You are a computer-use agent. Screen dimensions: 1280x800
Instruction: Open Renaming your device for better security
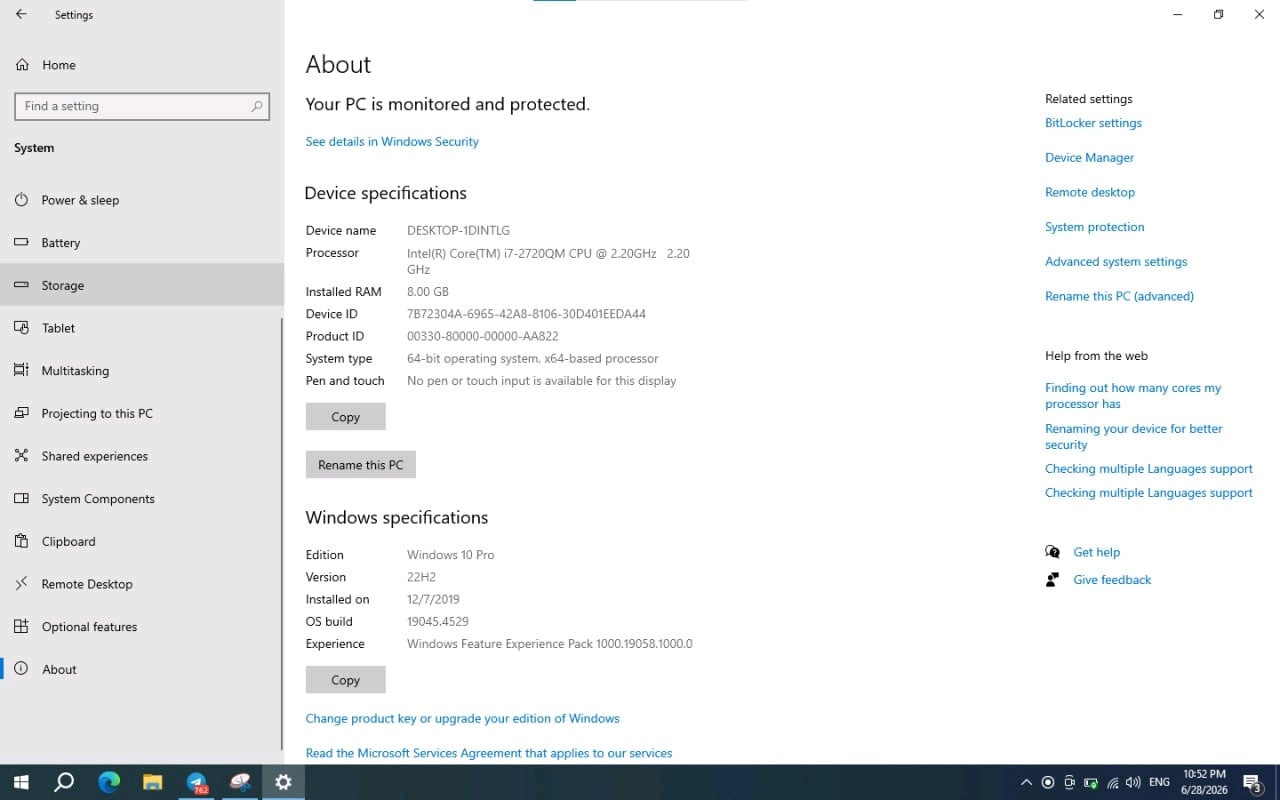[1134, 437]
